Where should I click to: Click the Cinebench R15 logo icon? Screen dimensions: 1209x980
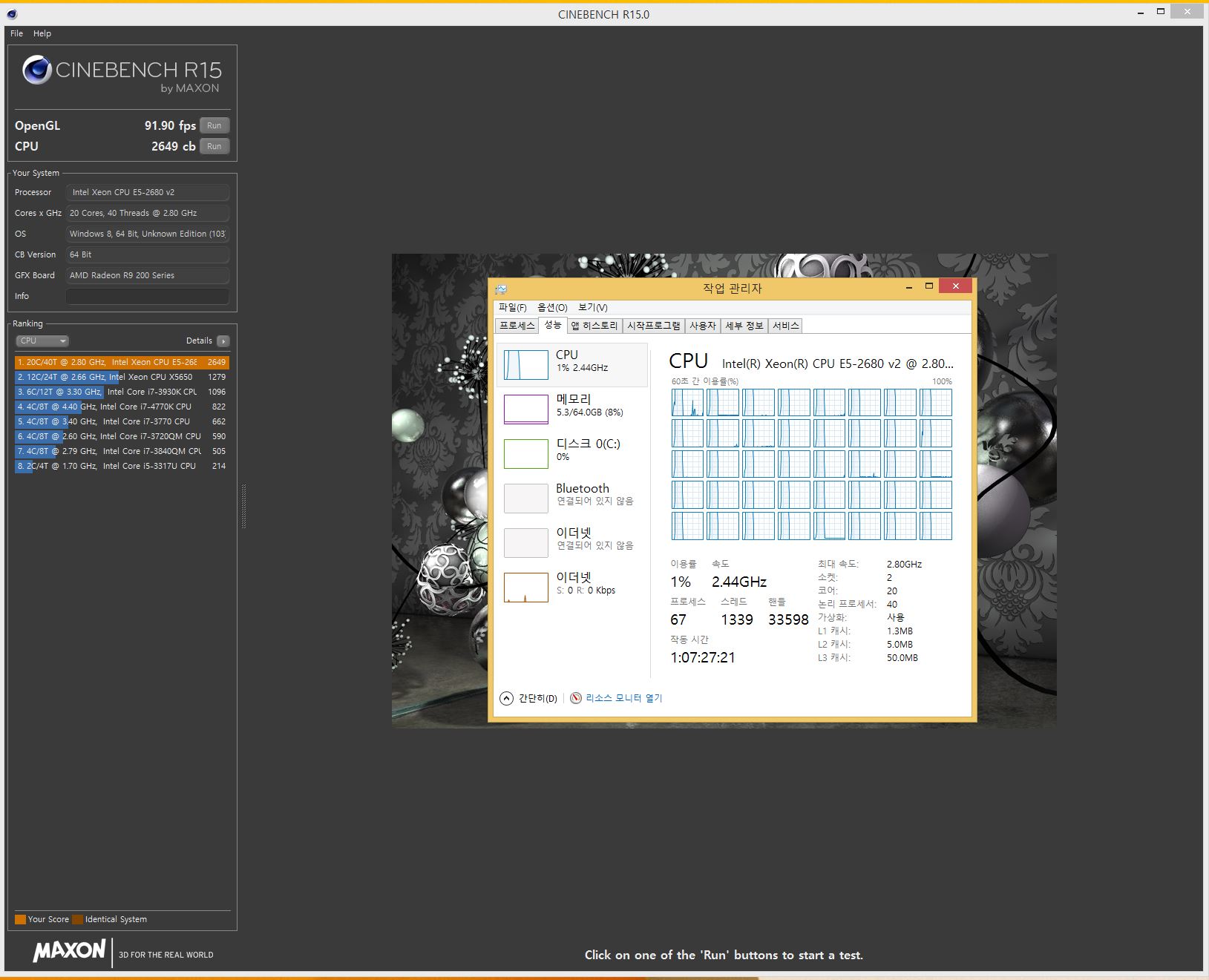[37, 70]
